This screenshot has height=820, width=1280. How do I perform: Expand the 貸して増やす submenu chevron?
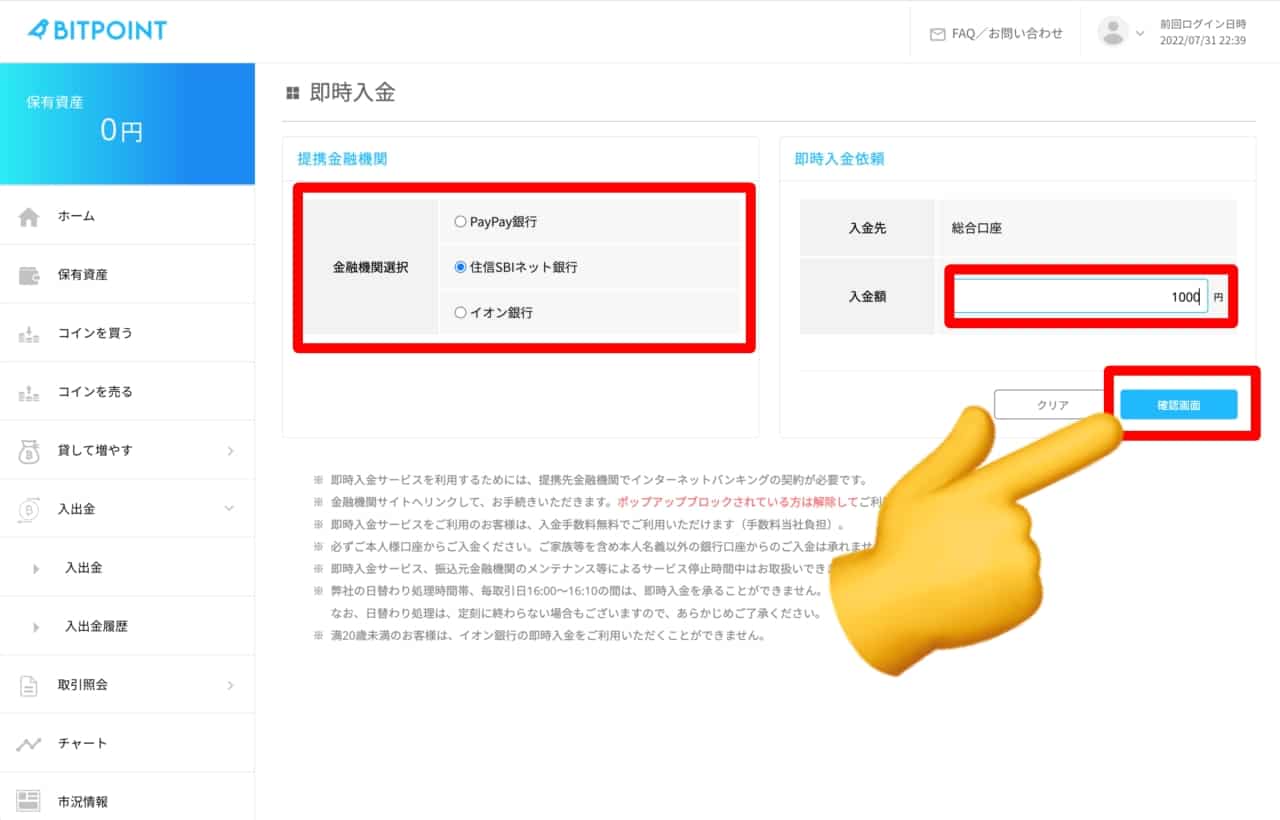click(230, 451)
